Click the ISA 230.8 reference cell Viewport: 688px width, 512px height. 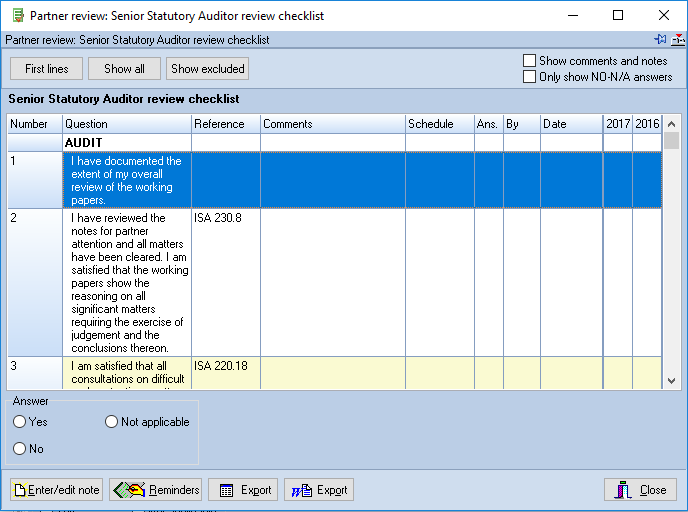point(226,283)
